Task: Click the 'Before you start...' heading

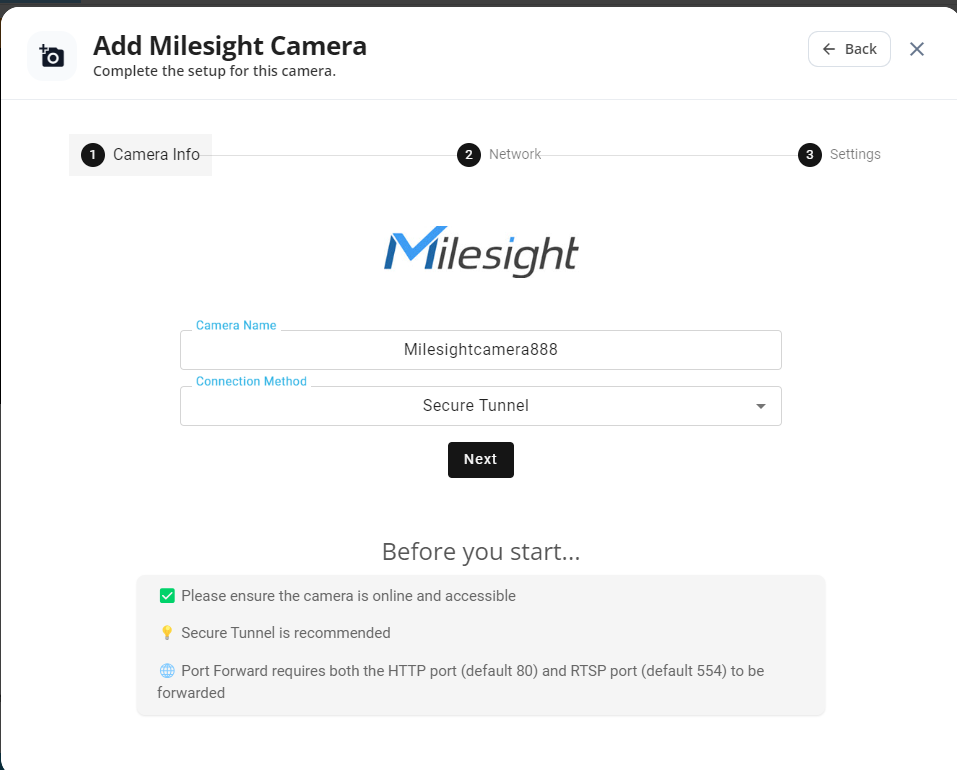Action: pyautogui.click(x=481, y=552)
